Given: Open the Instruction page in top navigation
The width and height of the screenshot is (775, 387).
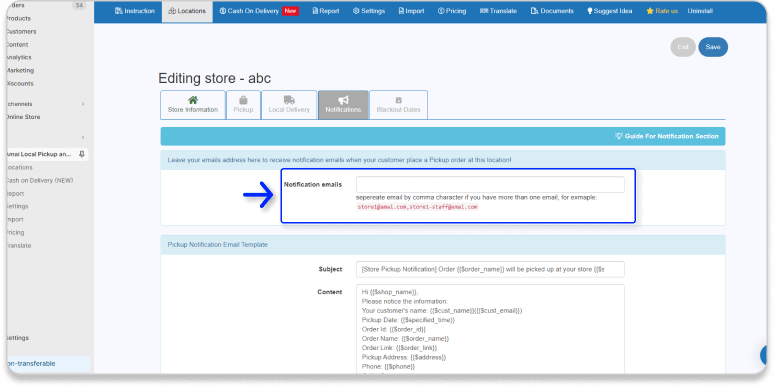Looking at the screenshot, I should click(x=134, y=11).
